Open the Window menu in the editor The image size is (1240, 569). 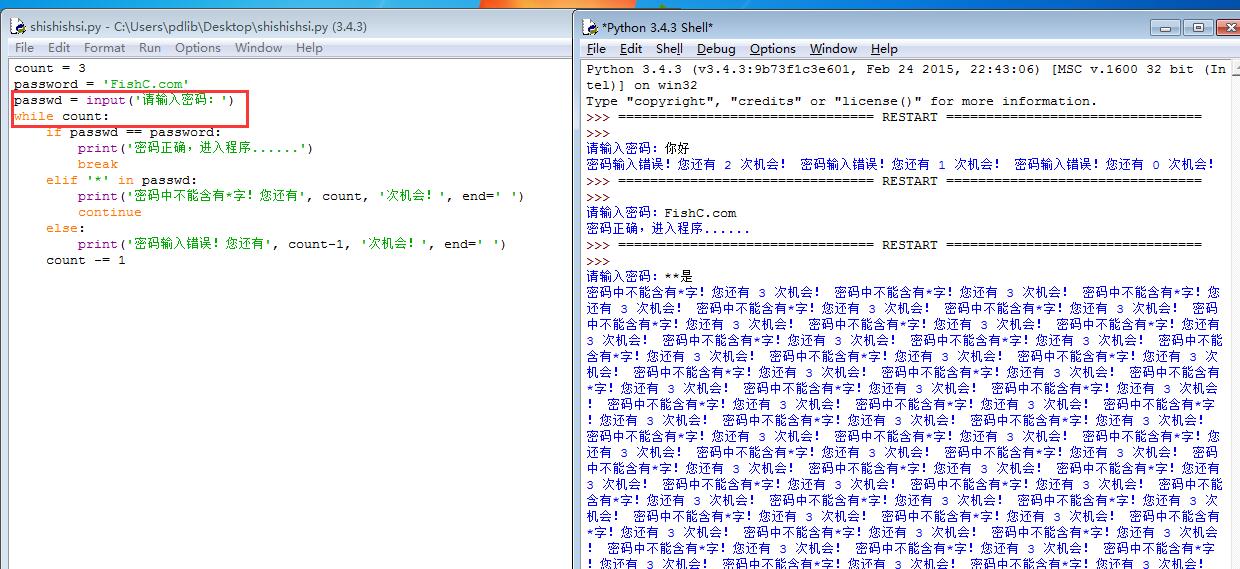tap(258, 47)
